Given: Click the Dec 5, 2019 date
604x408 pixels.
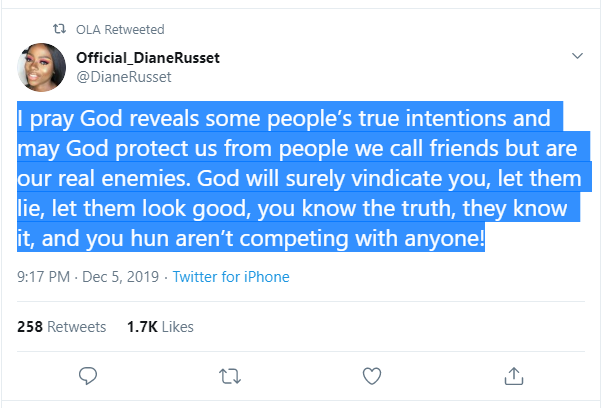Looking at the screenshot, I should click(125, 276).
